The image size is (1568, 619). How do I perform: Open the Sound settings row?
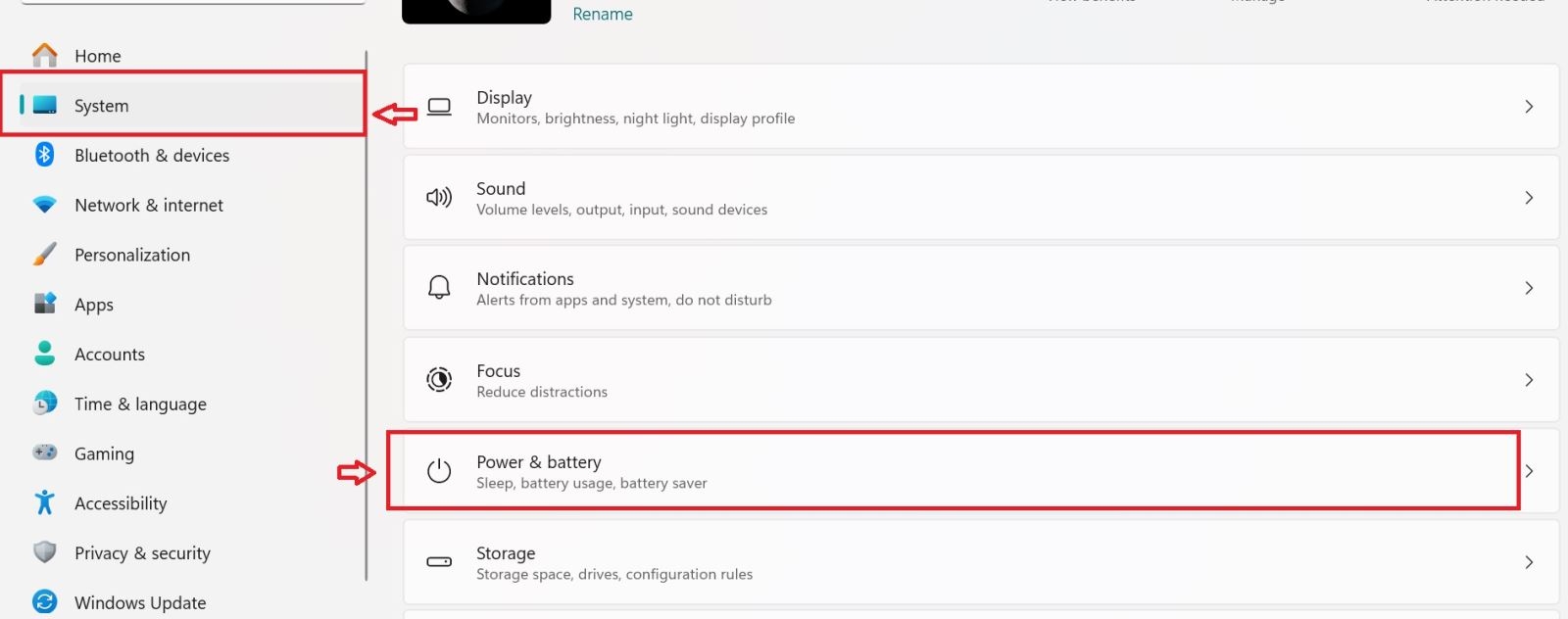coord(981,198)
